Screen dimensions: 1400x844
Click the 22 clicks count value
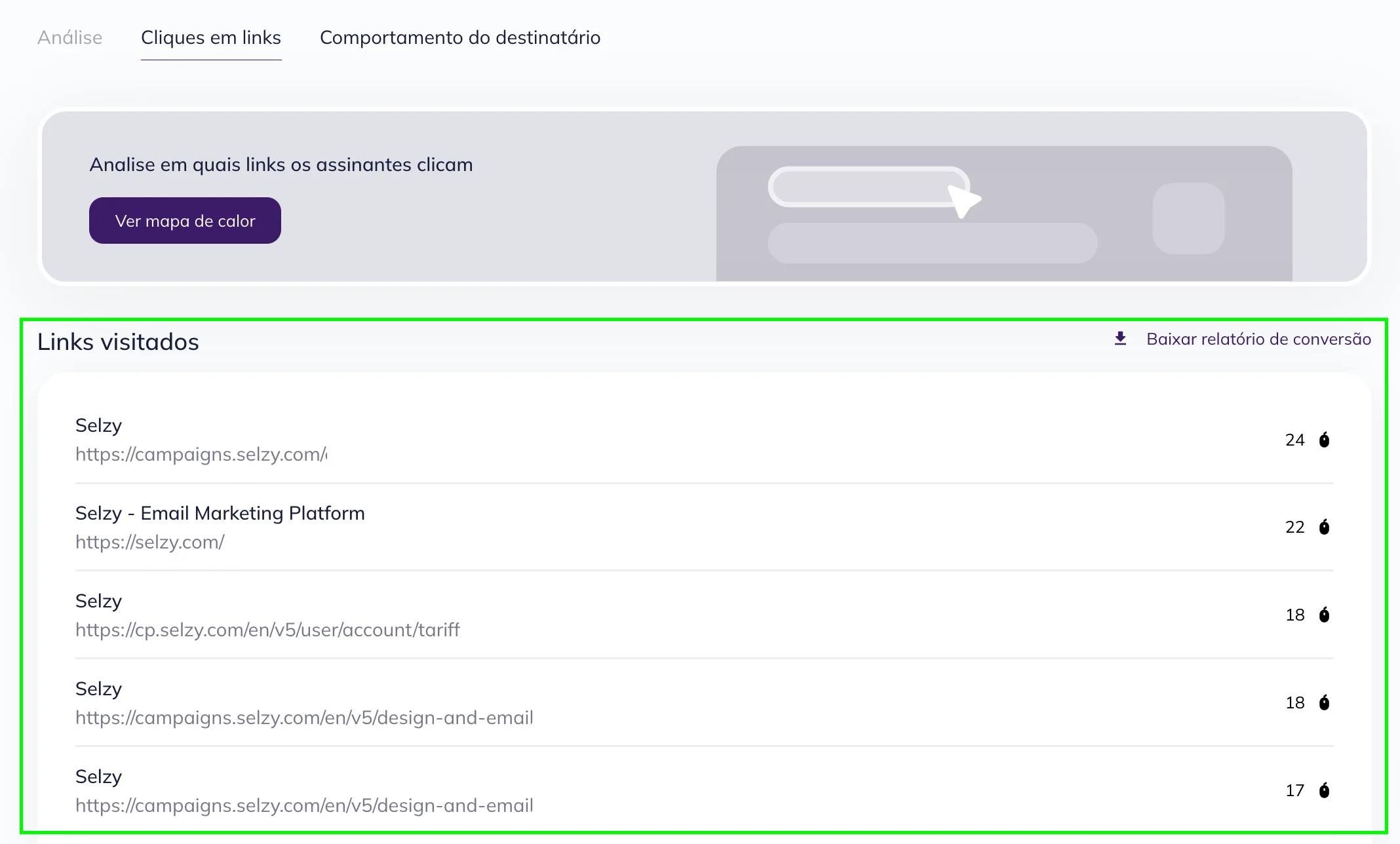[1294, 527]
